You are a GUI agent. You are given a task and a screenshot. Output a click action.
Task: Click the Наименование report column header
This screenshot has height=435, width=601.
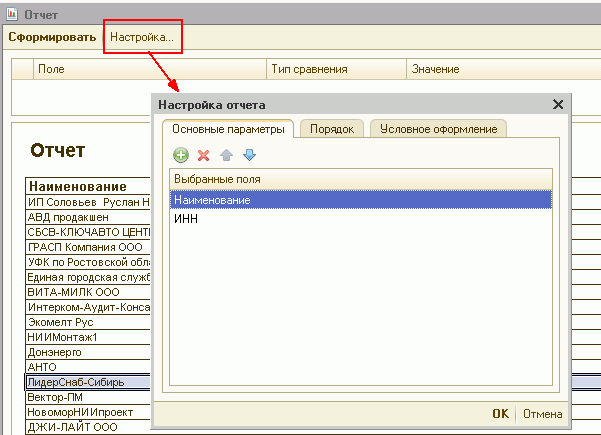coord(88,186)
